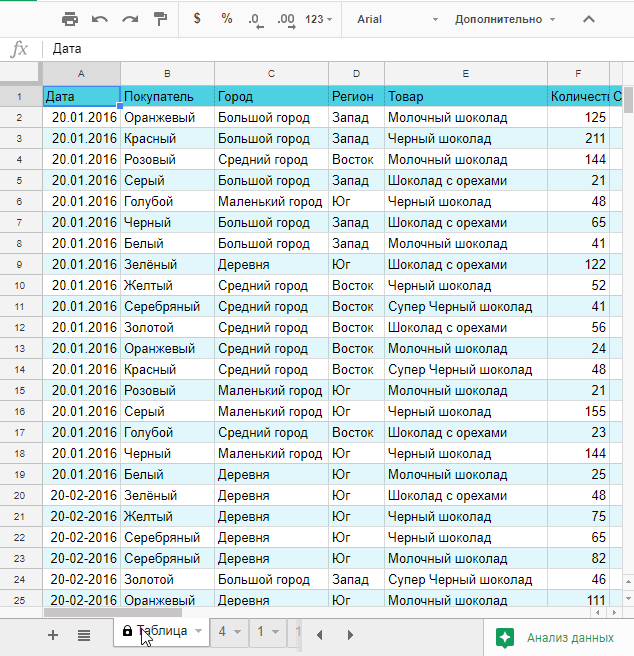
Task: Redo the last undone action
Action: [130, 19]
